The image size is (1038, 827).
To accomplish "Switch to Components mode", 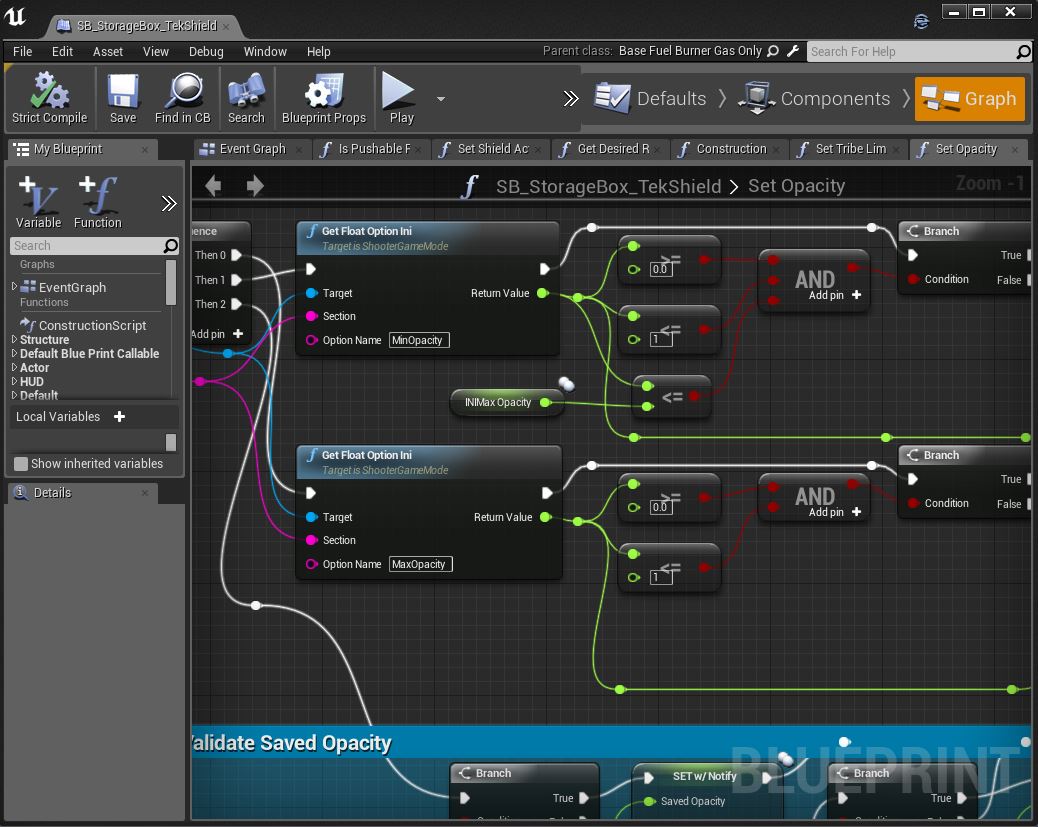I will [x=835, y=99].
